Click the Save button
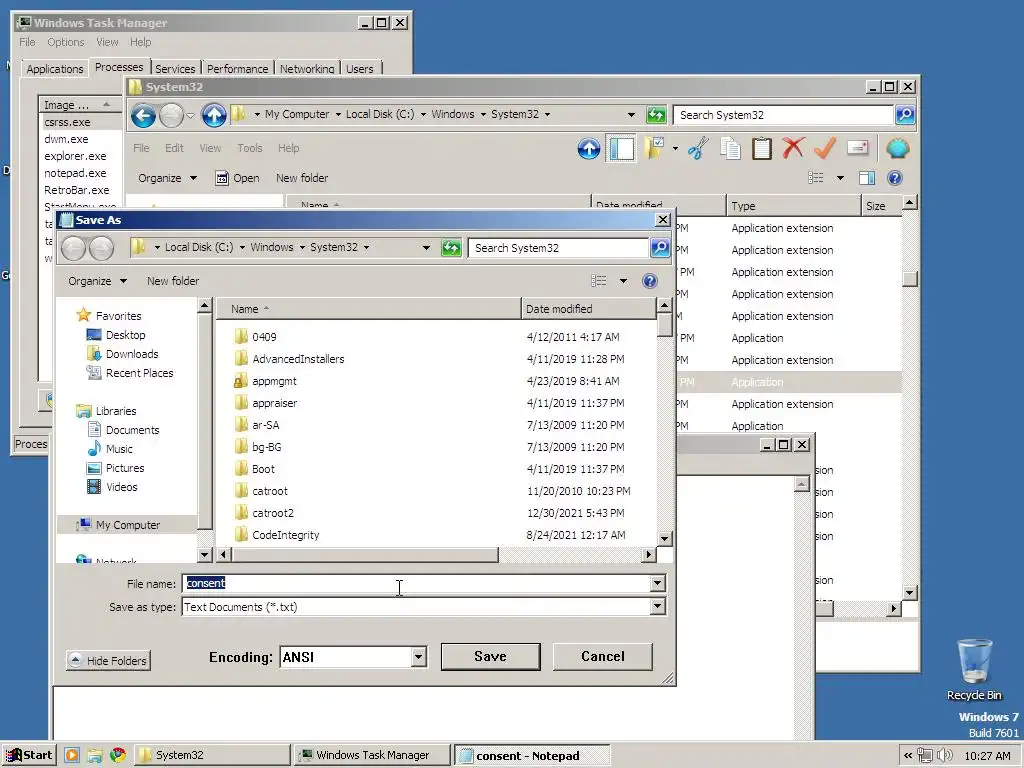Viewport: 1024px width, 768px height. [490, 656]
